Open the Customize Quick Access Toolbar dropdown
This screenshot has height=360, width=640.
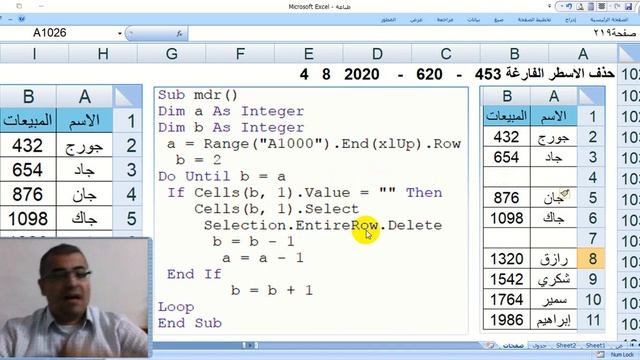[549, 6]
